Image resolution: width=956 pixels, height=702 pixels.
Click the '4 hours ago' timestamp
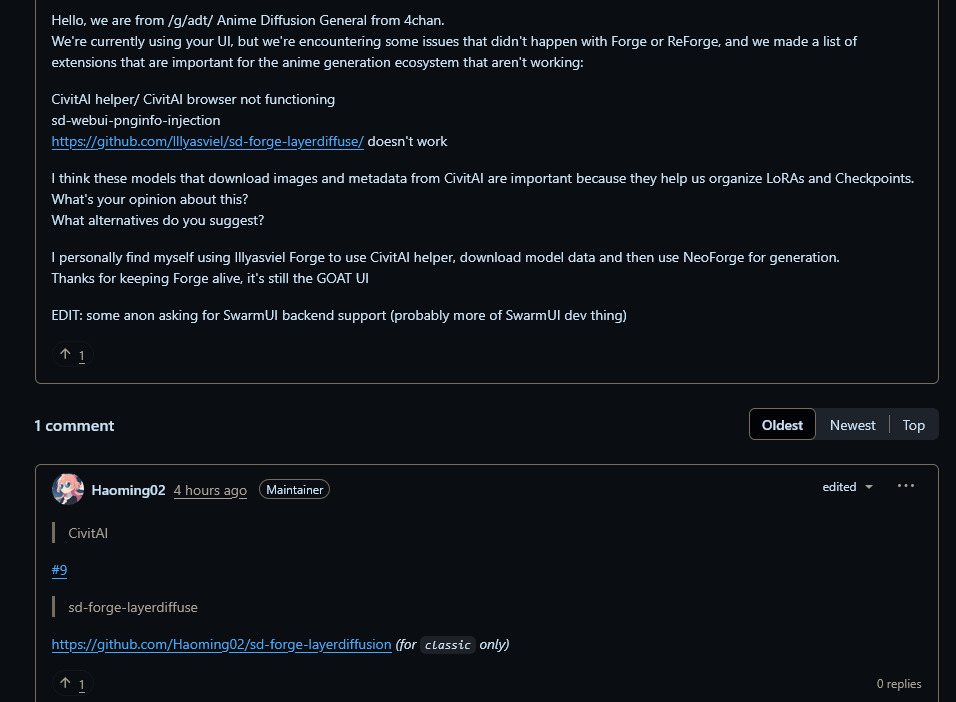[210, 490]
